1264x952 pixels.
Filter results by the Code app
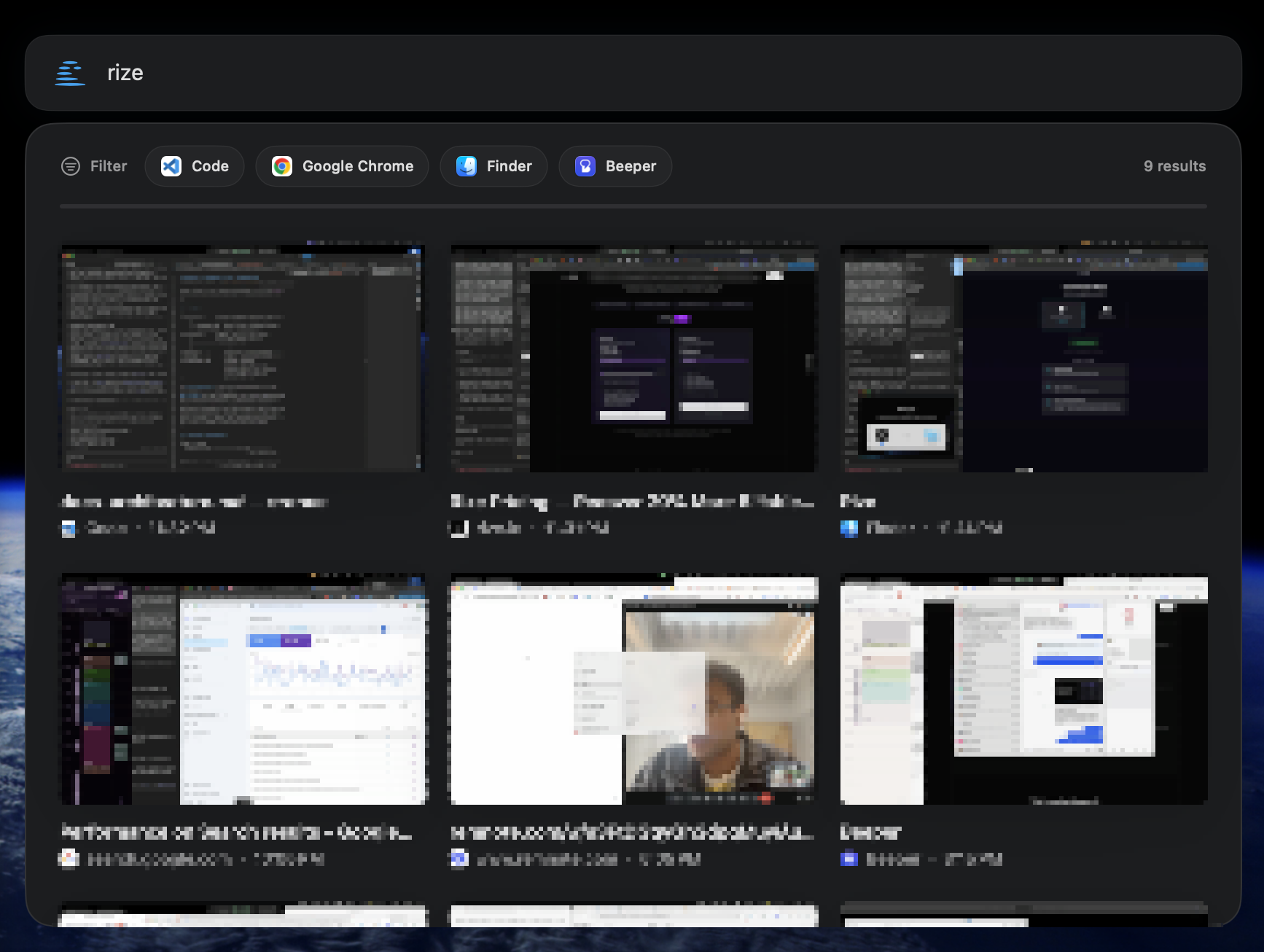tap(195, 166)
